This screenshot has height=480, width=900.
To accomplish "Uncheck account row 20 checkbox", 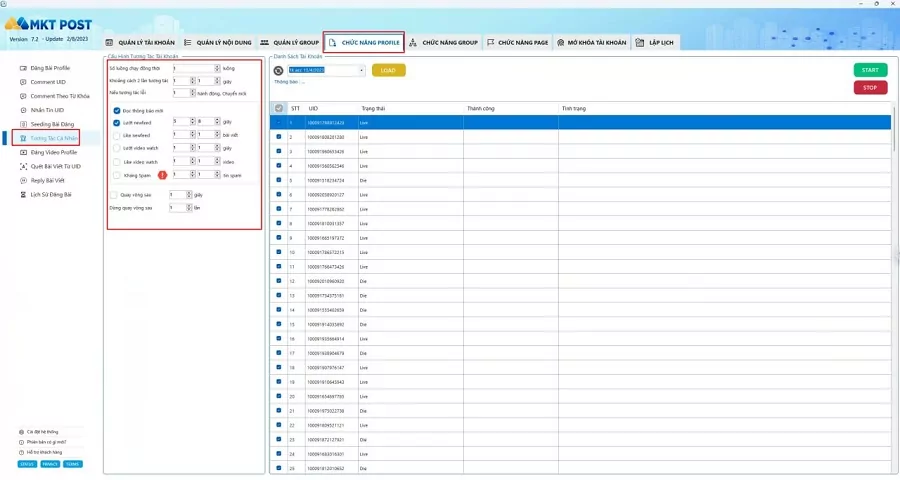I will click(x=279, y=396).
